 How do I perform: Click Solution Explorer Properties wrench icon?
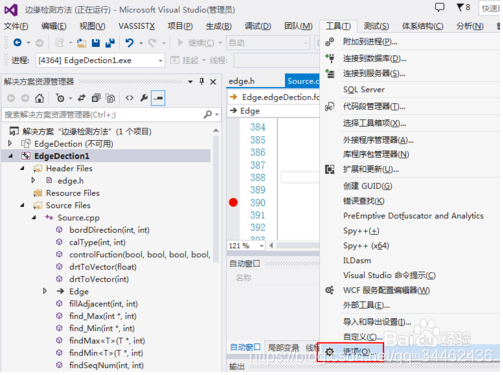click(x=144, y=98)
